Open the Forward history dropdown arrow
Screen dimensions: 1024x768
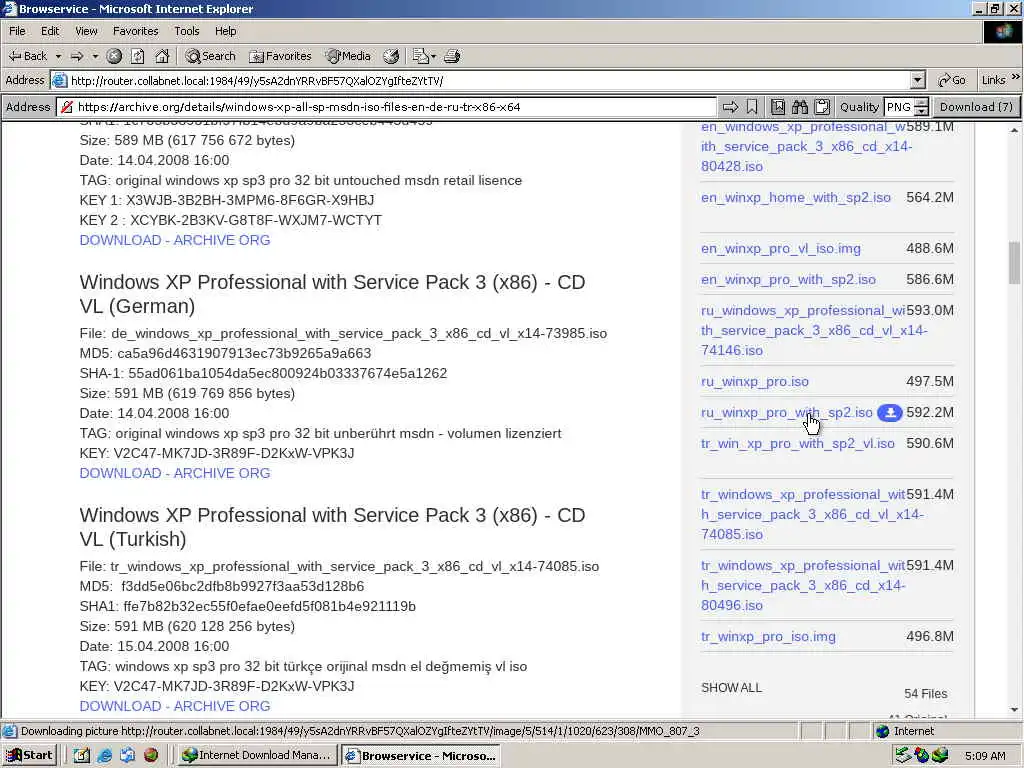click(95, 56)
